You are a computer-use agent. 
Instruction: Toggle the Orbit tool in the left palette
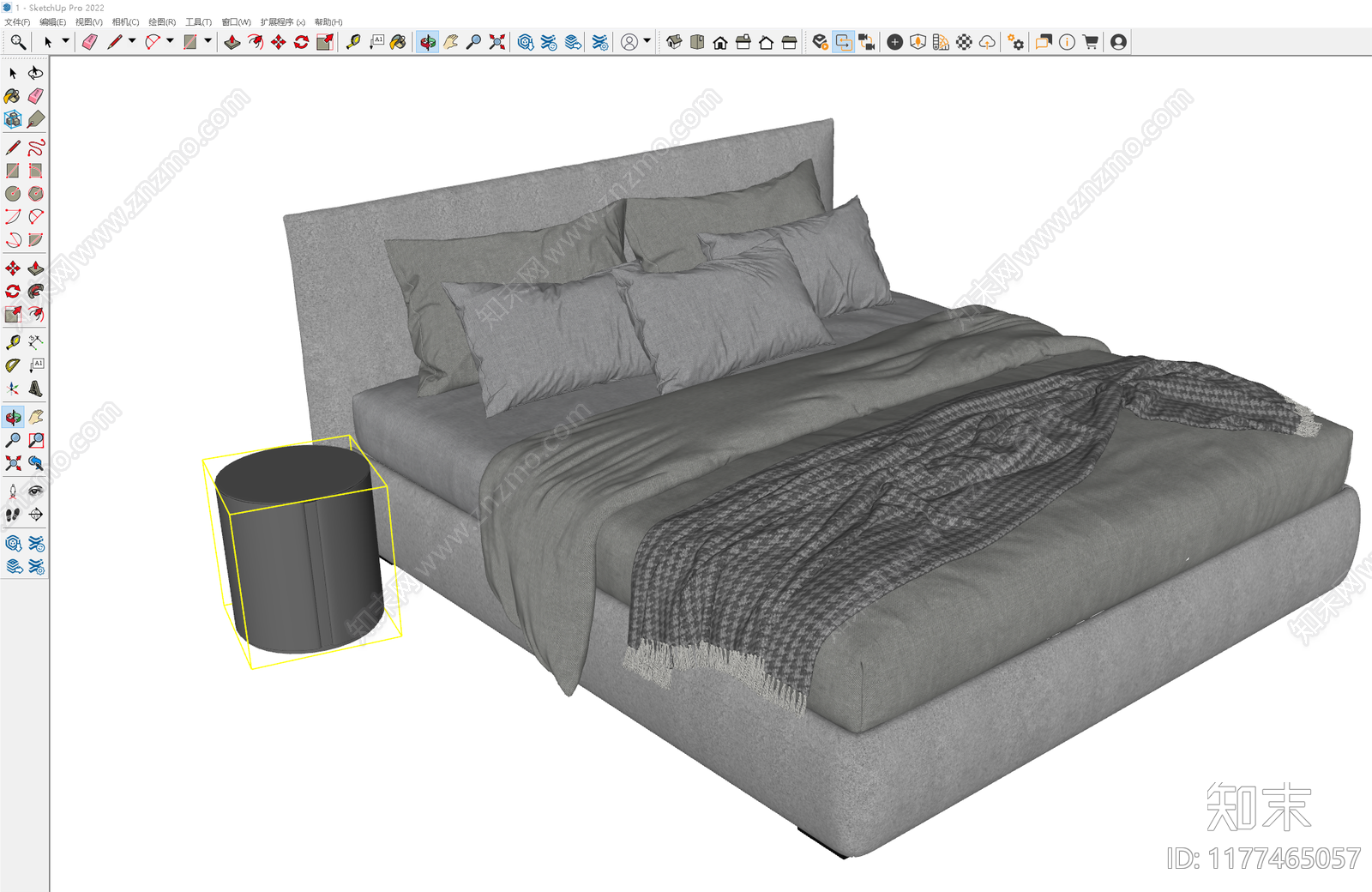click(13, 418)
